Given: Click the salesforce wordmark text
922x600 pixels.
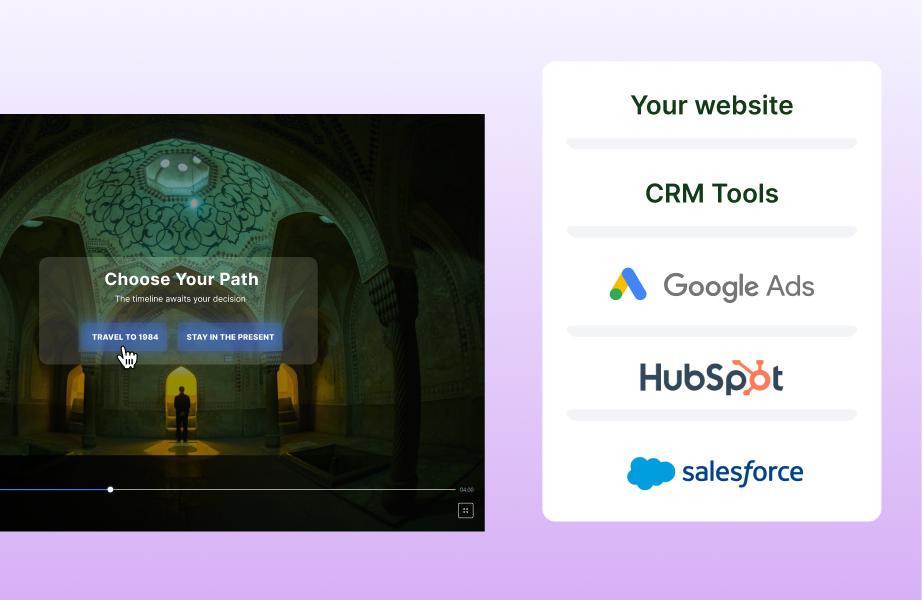Looking at the screenshot, I should (742, 472).
